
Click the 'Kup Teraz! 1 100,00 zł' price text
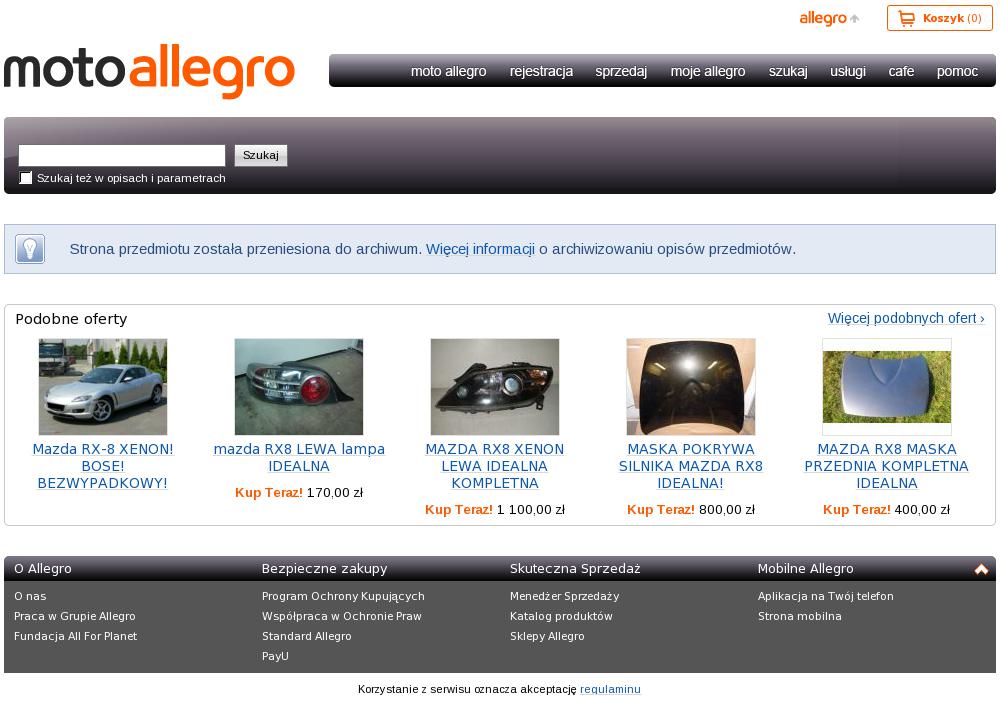click(495, 510)
